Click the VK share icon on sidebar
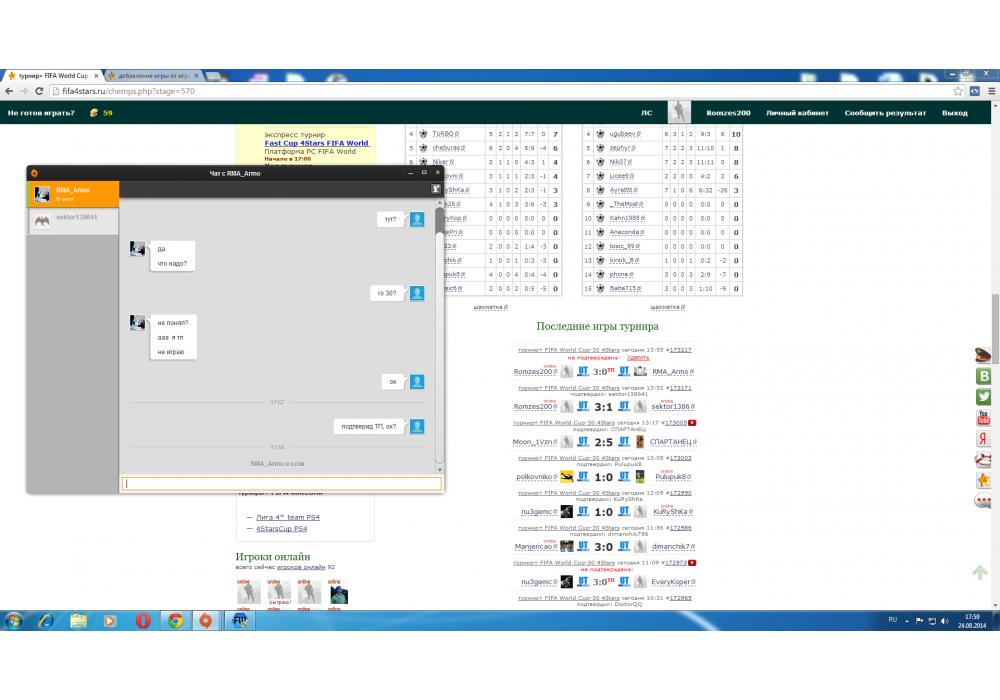Screen dimensions: 1000x700 [x=983, y=376]
